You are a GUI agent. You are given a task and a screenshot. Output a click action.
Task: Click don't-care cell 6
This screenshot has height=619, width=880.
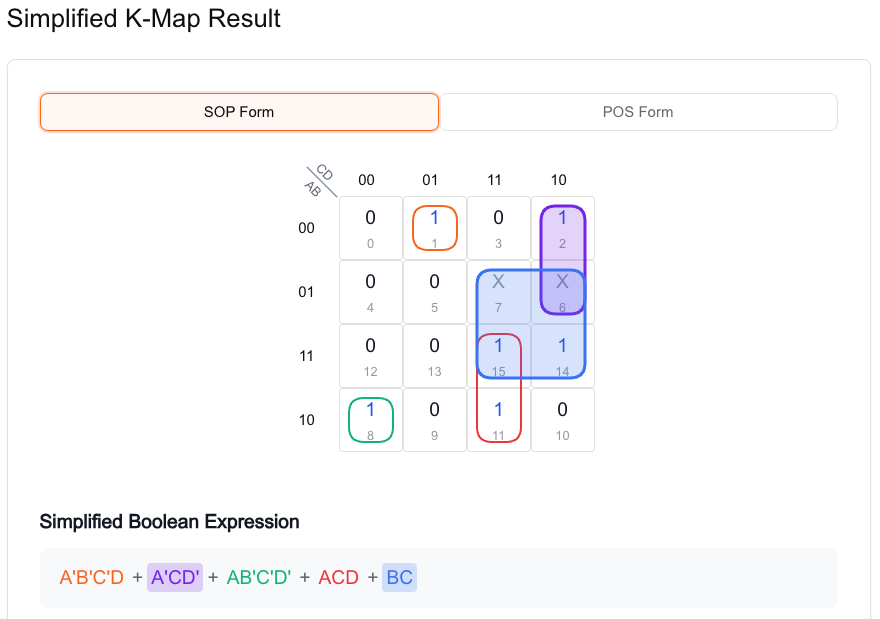(x=563, y=292)
